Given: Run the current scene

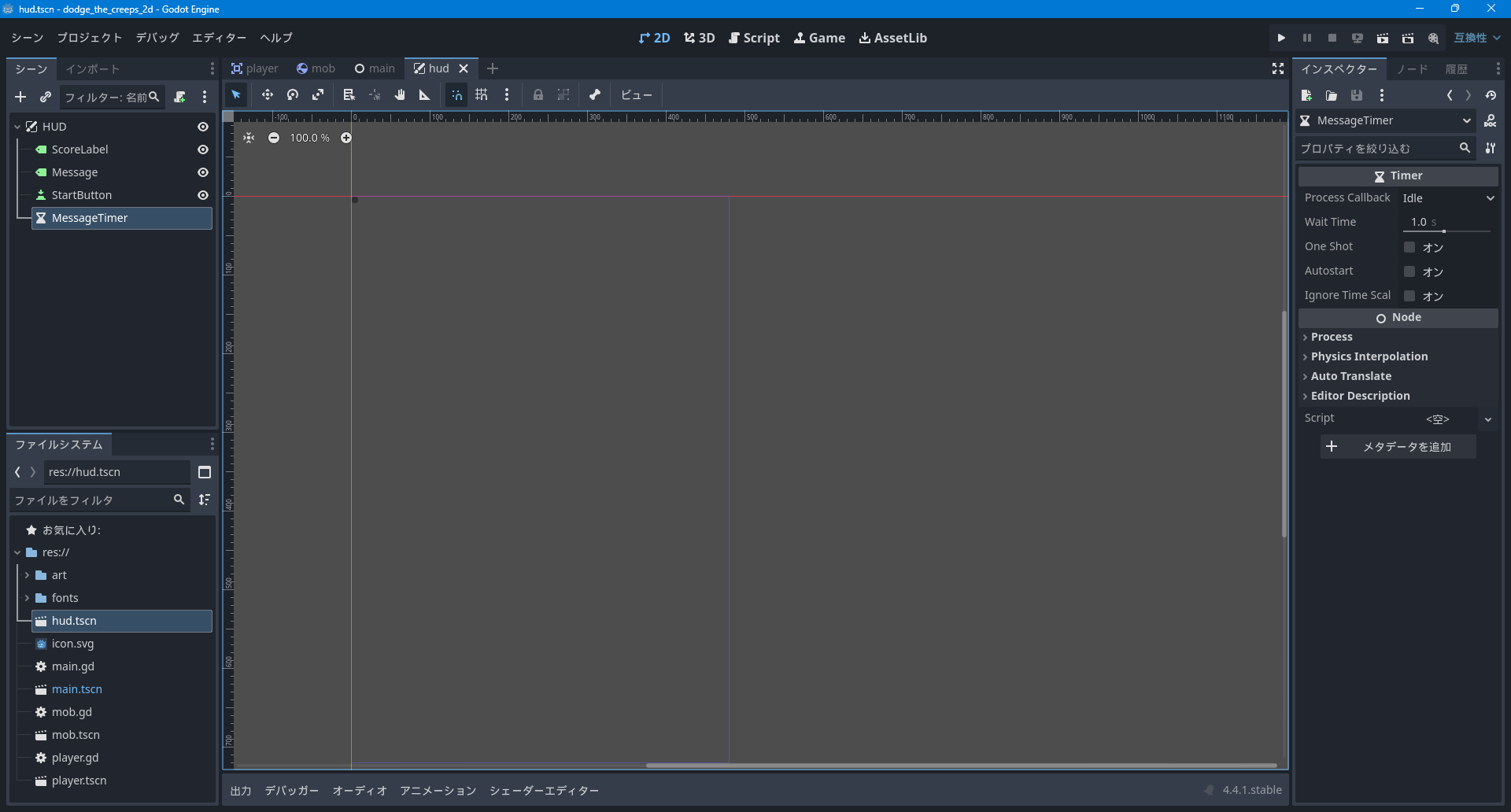Looking at the screenshot, I should pos(1383,38).
